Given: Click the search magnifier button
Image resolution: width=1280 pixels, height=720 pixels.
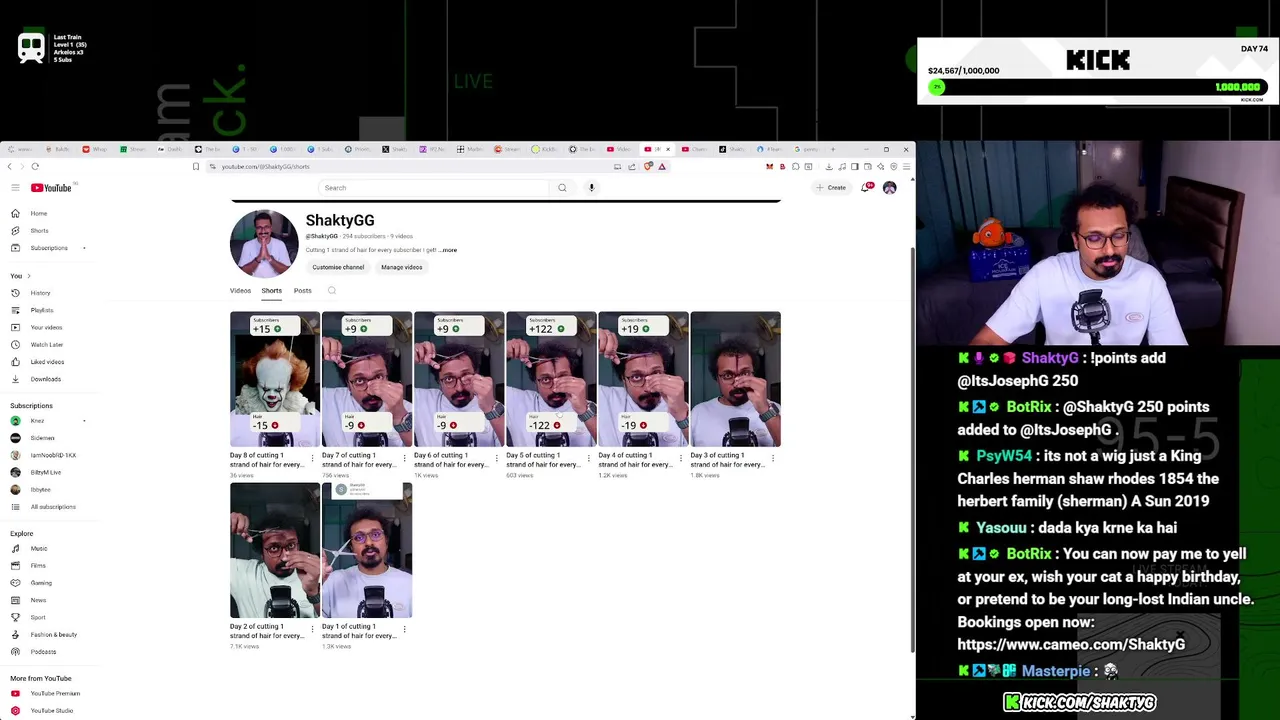Looking at the screenshot, I should [x=562, y=188].
